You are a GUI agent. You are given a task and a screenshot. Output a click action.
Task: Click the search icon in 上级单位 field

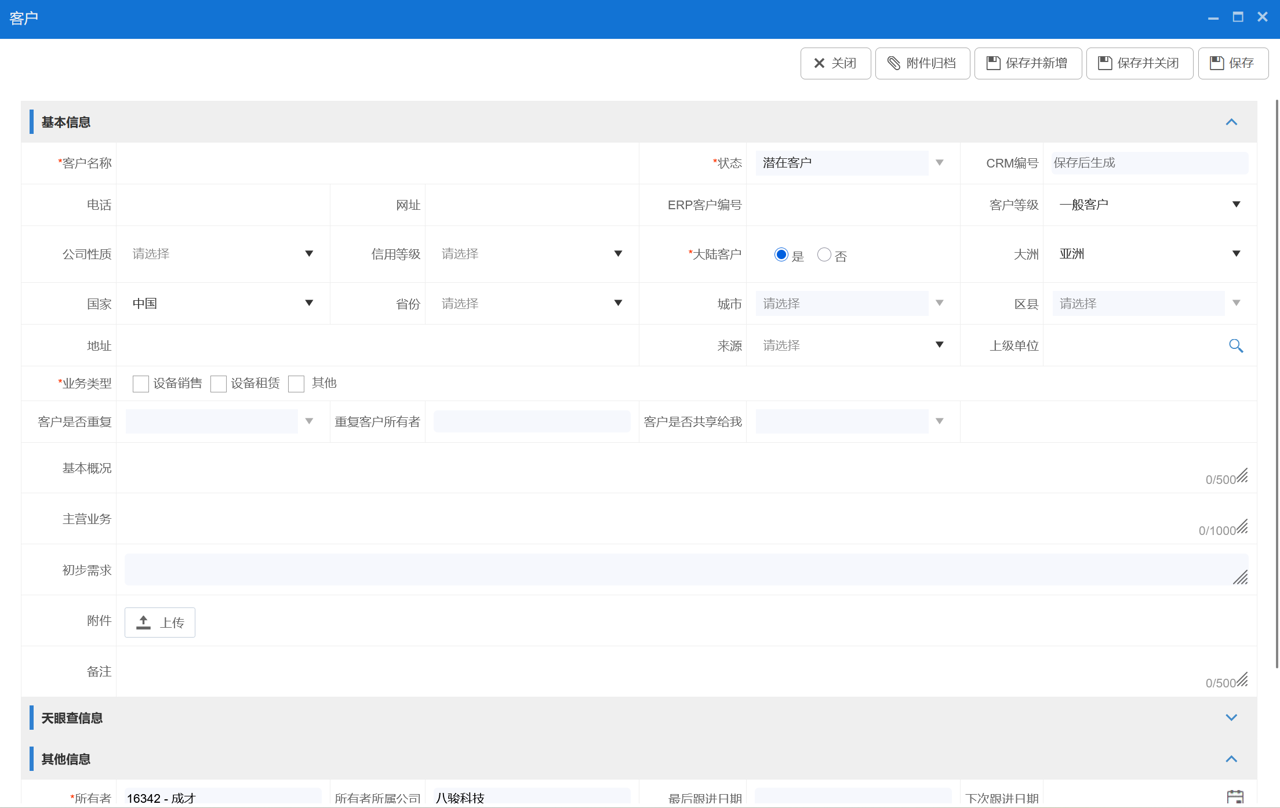coord(1236,346)
